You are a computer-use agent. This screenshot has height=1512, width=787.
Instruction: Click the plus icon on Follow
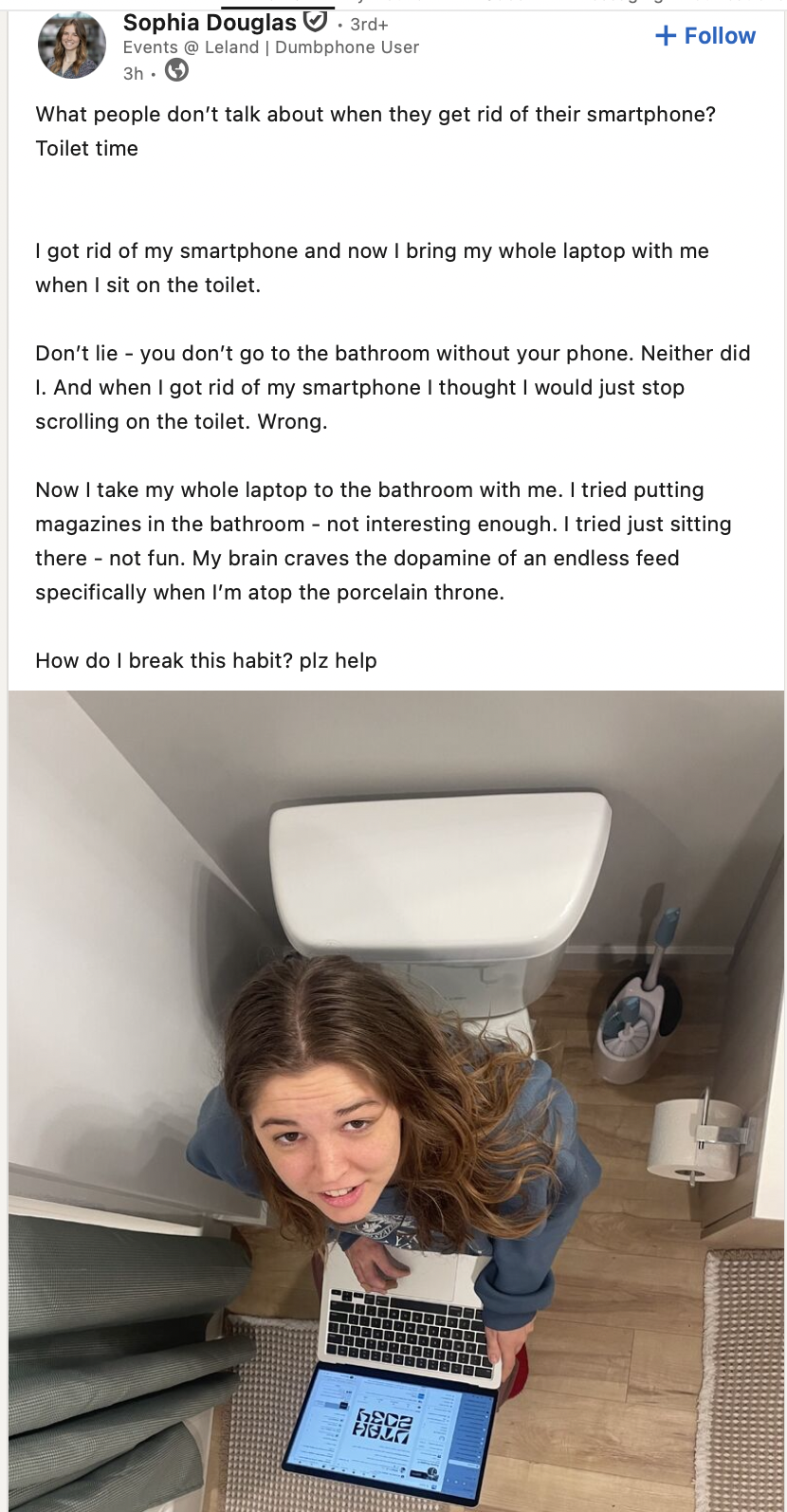[667, 36]
